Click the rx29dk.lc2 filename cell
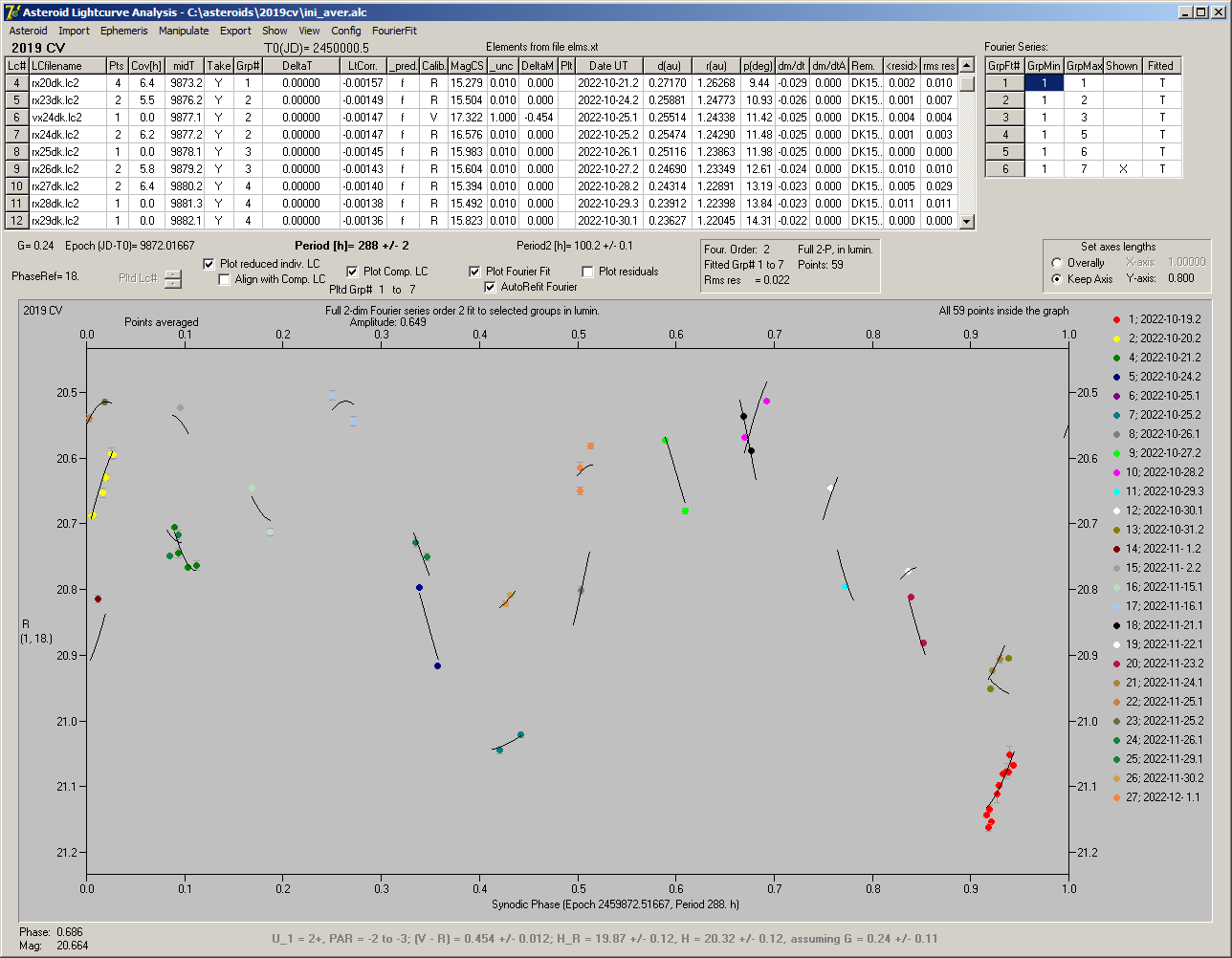The image size is (1232, 958). (67, 221)
